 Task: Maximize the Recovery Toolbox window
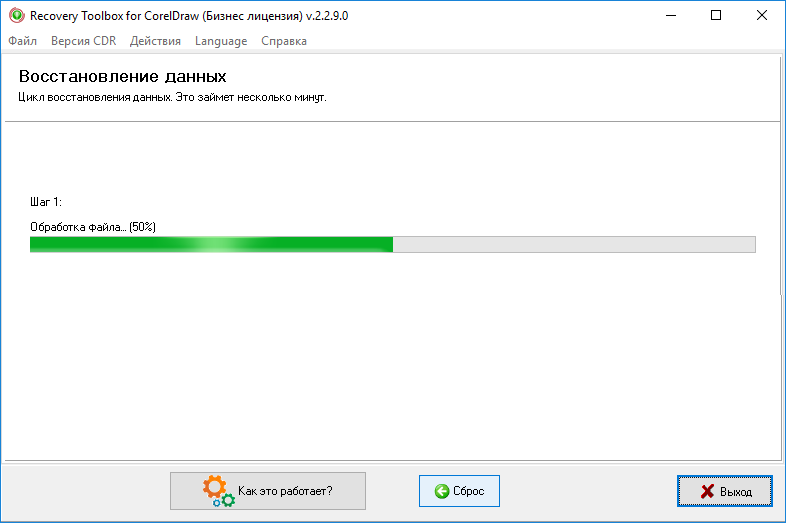click(716, 16)
